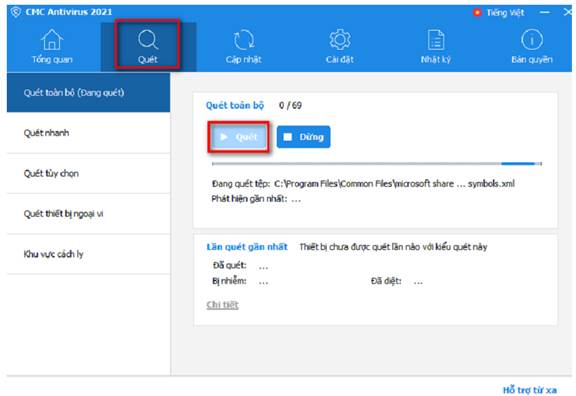576x396 pixels.
Task: Select the Quét nhanh option
Action: [88, 133]
